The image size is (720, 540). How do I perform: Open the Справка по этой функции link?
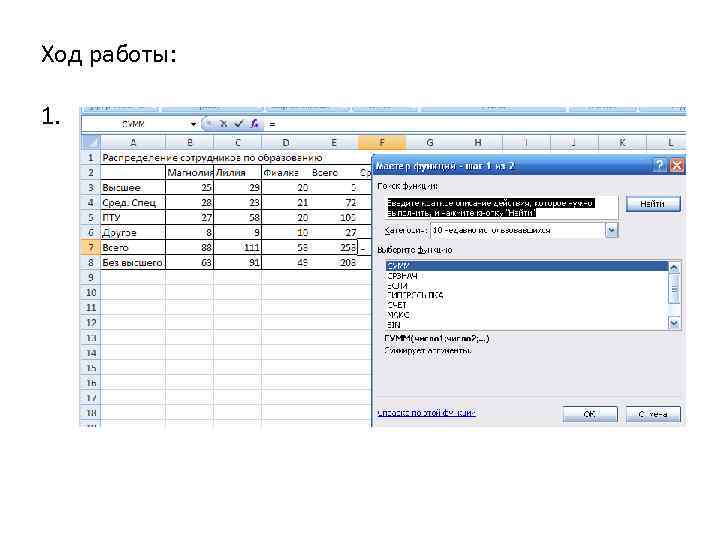coord(426,412)
